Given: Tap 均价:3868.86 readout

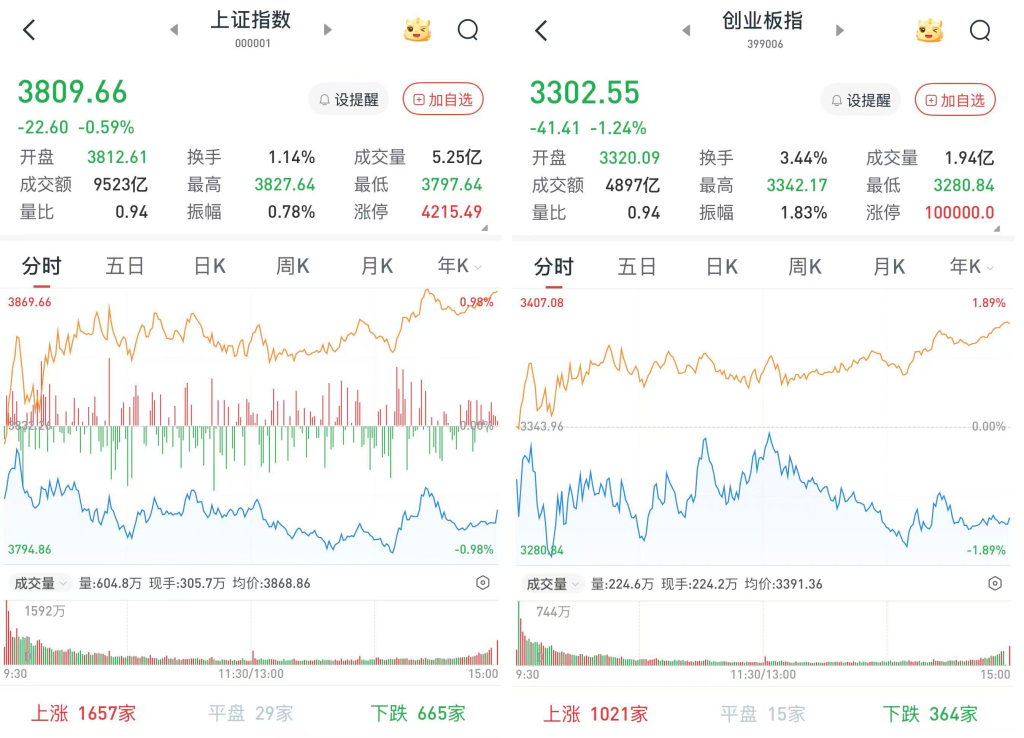Looking at the screenshot, I should pyautogui.click(x=272, y=583).
